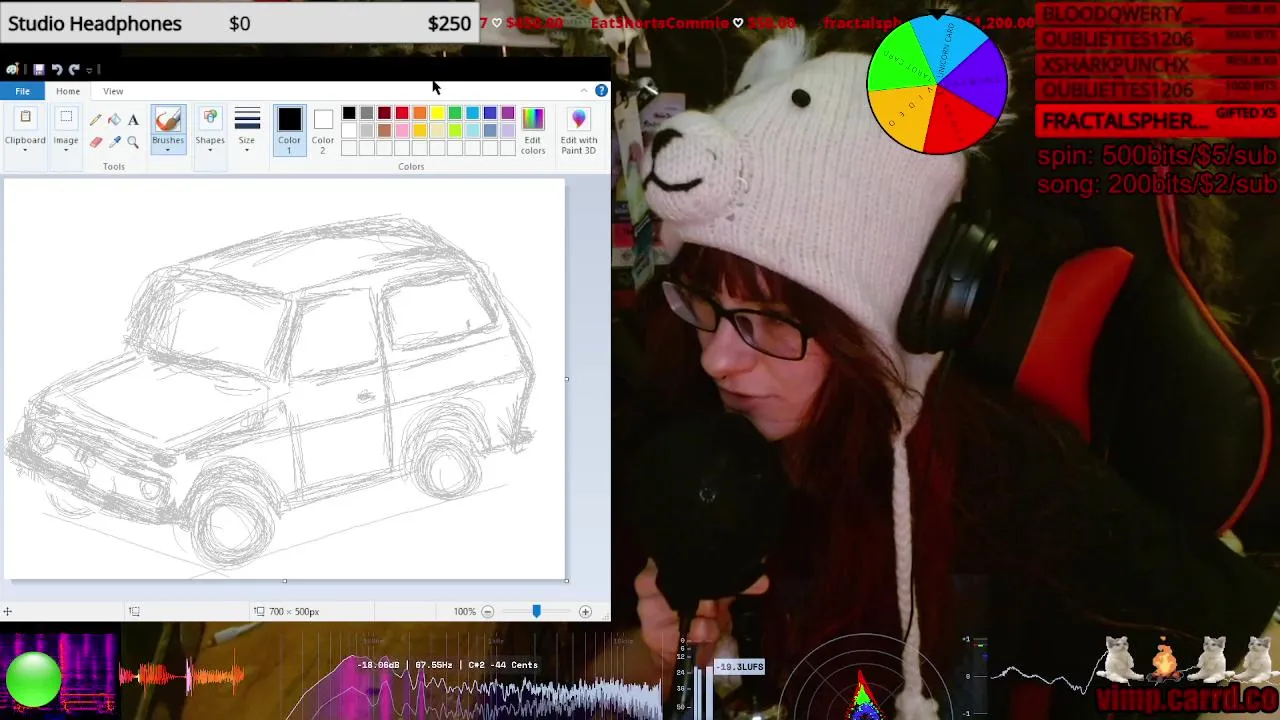The height and width of the screenshot is (720, 1280).
Task: Select the Pencil tool in Paint
Action: (96, 120)
